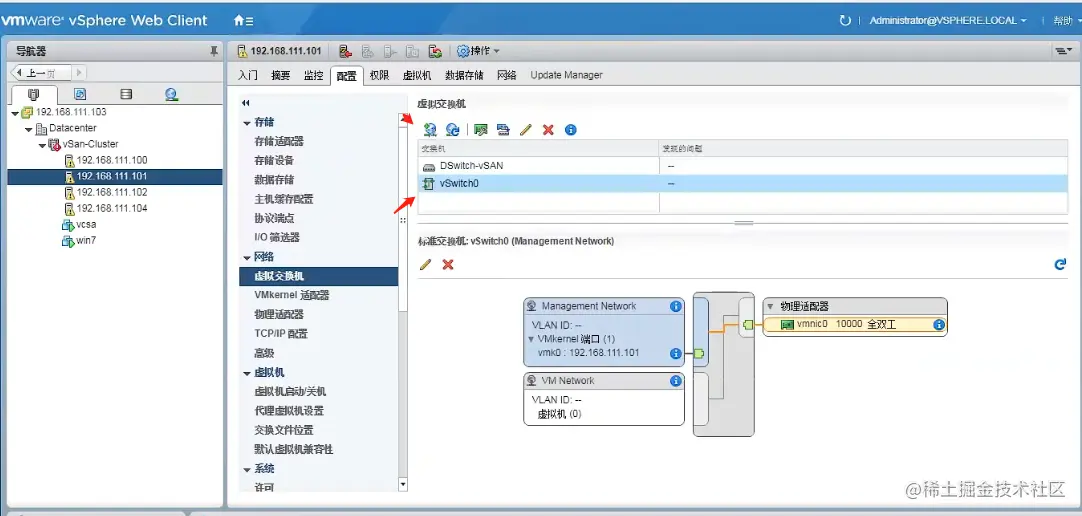The height and width of the screenshot is (516, 1082).
Task: Go back with the 上一页 button
Action: [39, 72]
